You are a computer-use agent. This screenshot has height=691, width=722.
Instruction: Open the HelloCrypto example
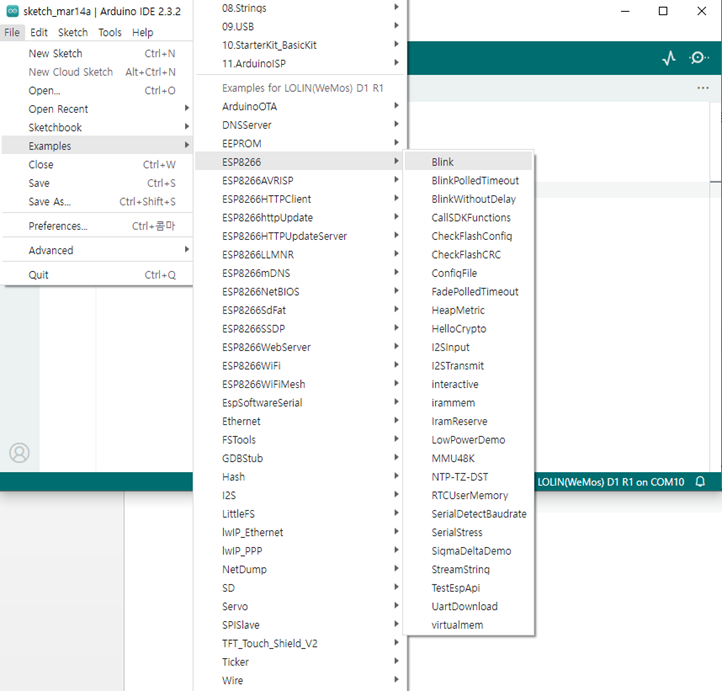pos(468,329)
